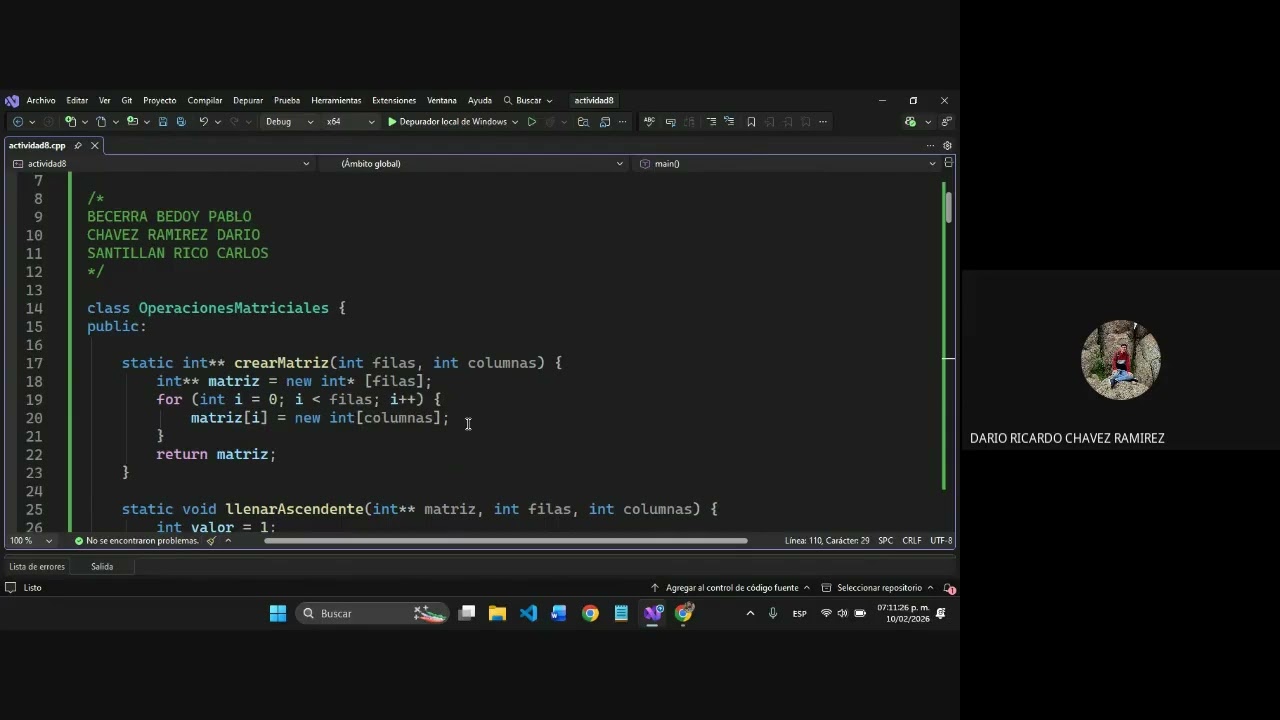Close the actividad8.cpp tab
1280x720 pixels.
point(95,145)
